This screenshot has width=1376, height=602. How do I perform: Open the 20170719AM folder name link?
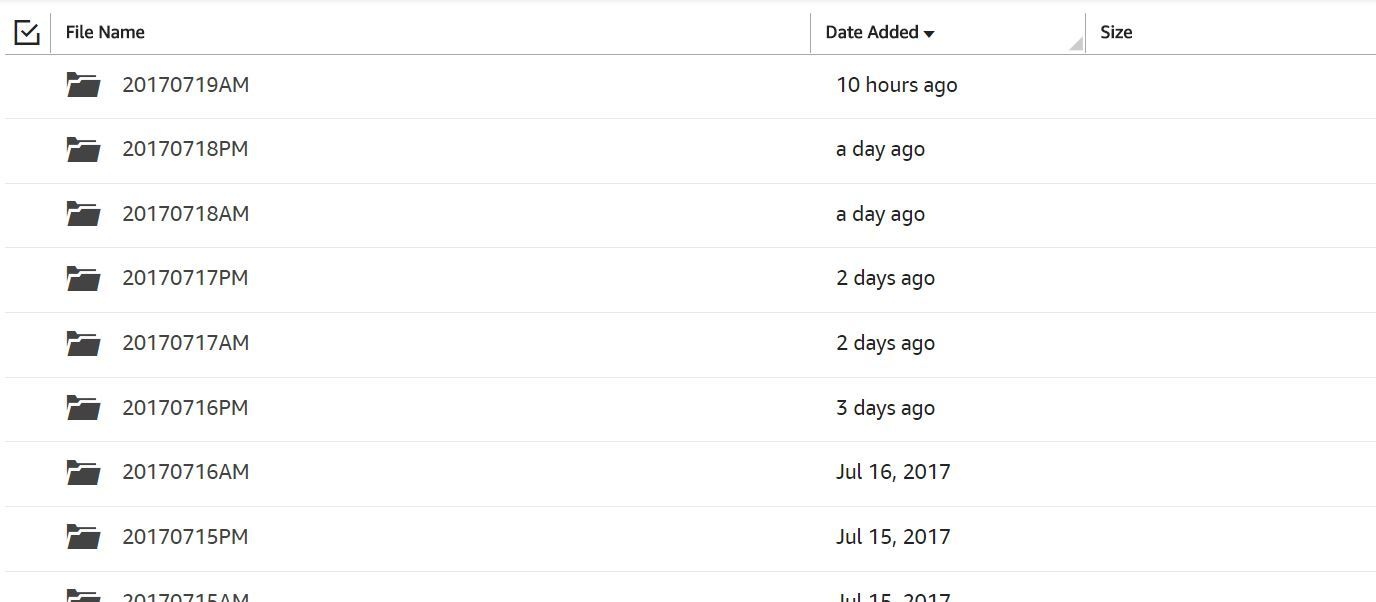click(x=185, y=85)
